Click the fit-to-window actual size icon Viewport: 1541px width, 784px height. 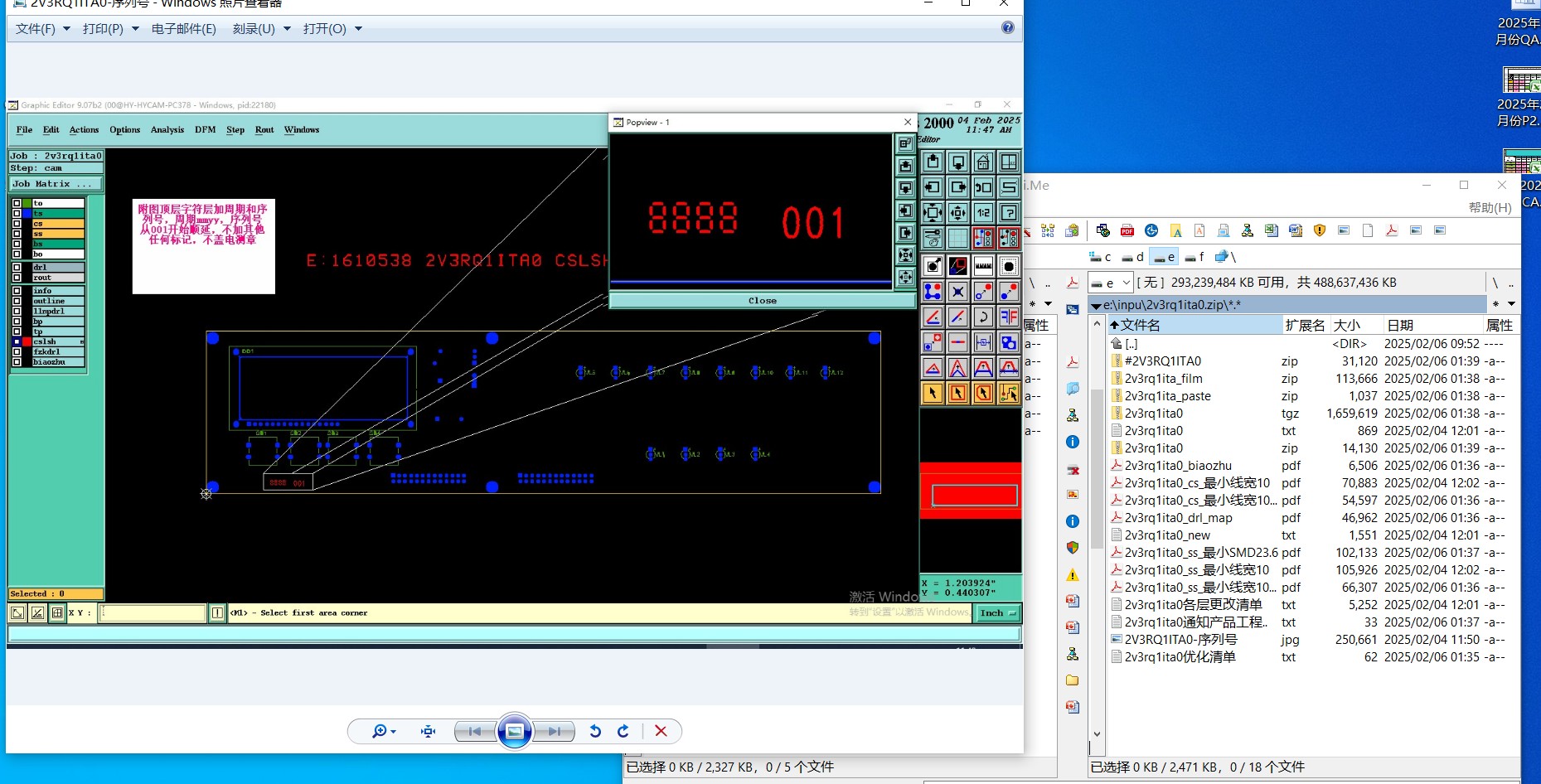[428, 731]
